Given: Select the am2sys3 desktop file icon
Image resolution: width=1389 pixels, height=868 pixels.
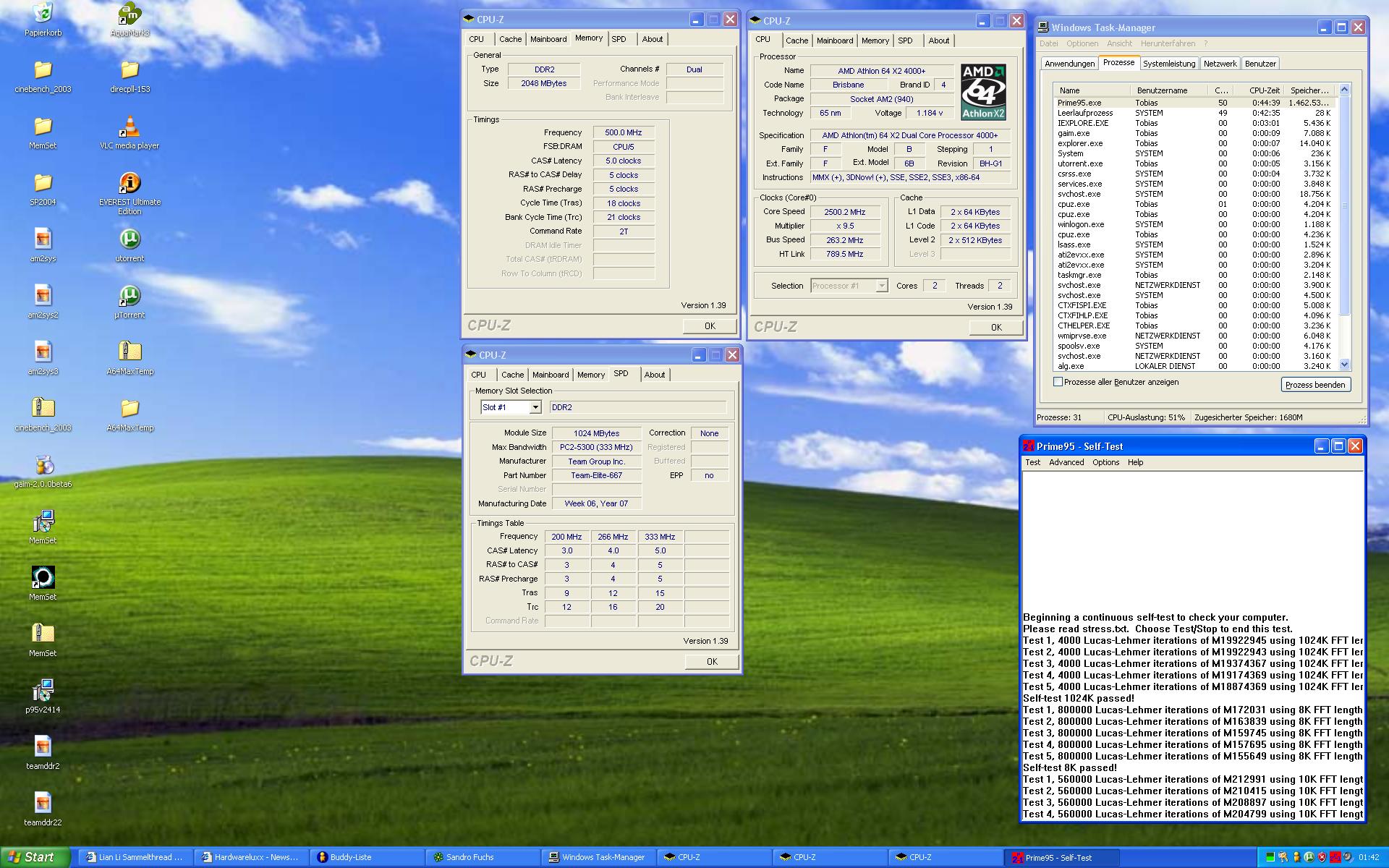Looking at the screenshot, I should click(x=43, y=352).
